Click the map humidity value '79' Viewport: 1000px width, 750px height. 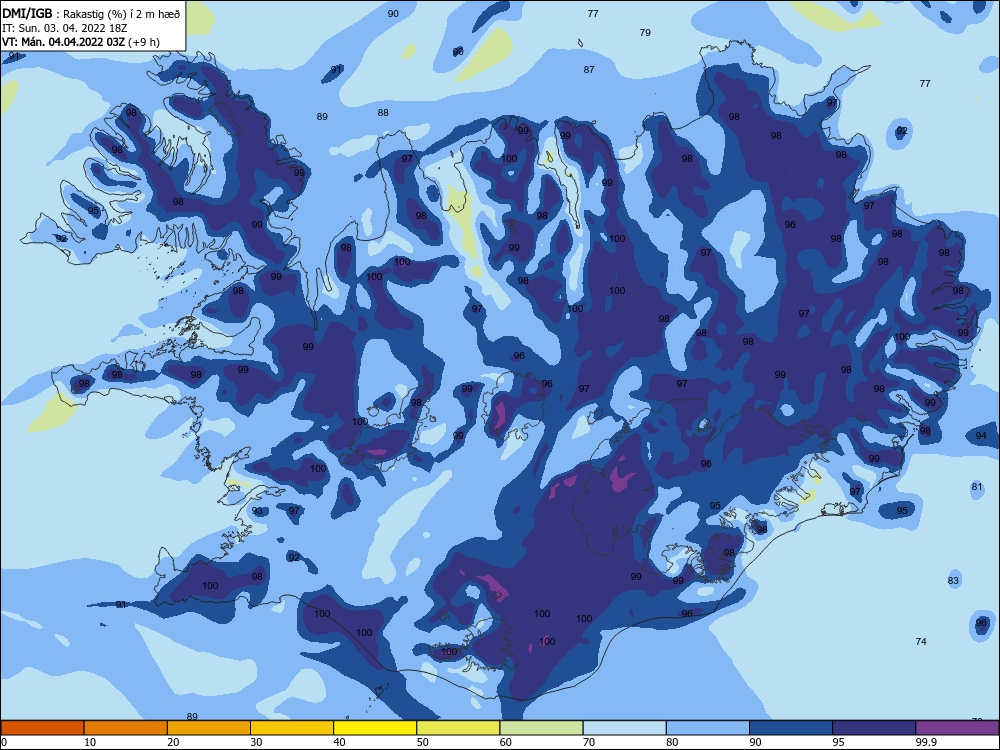click(645, 33)
